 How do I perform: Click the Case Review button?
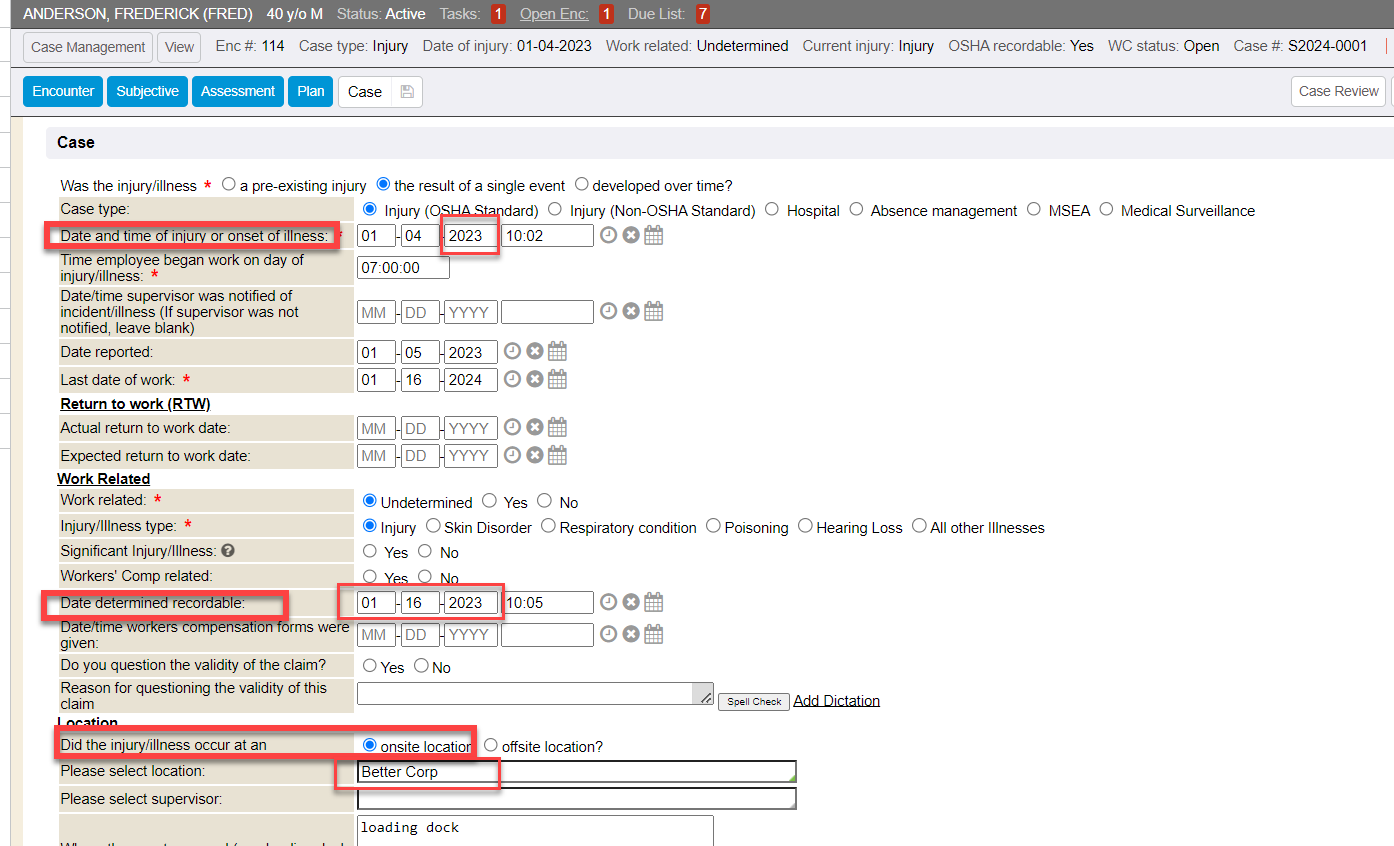point(1338,92)
